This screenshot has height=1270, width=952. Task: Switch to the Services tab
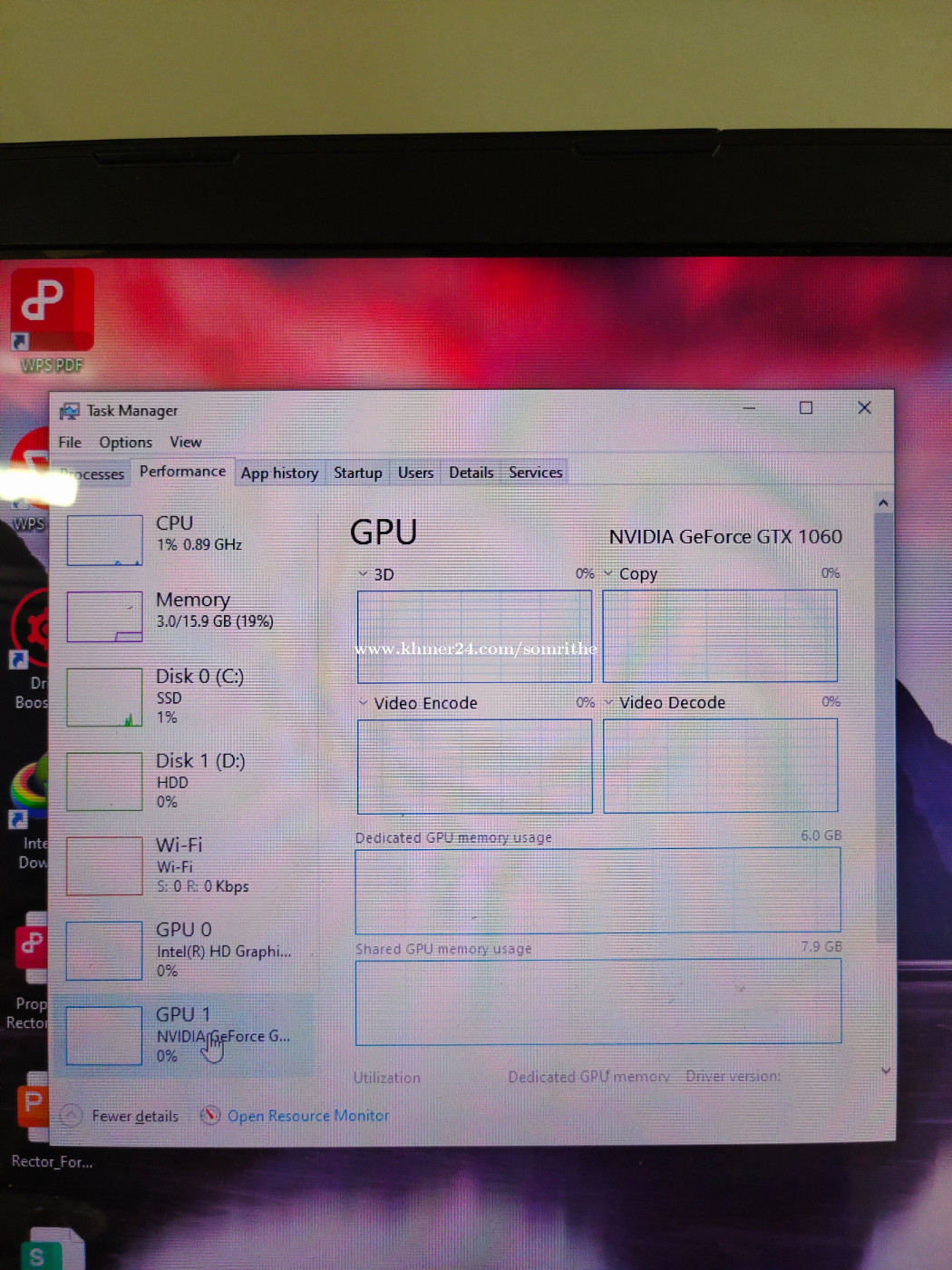536,473
